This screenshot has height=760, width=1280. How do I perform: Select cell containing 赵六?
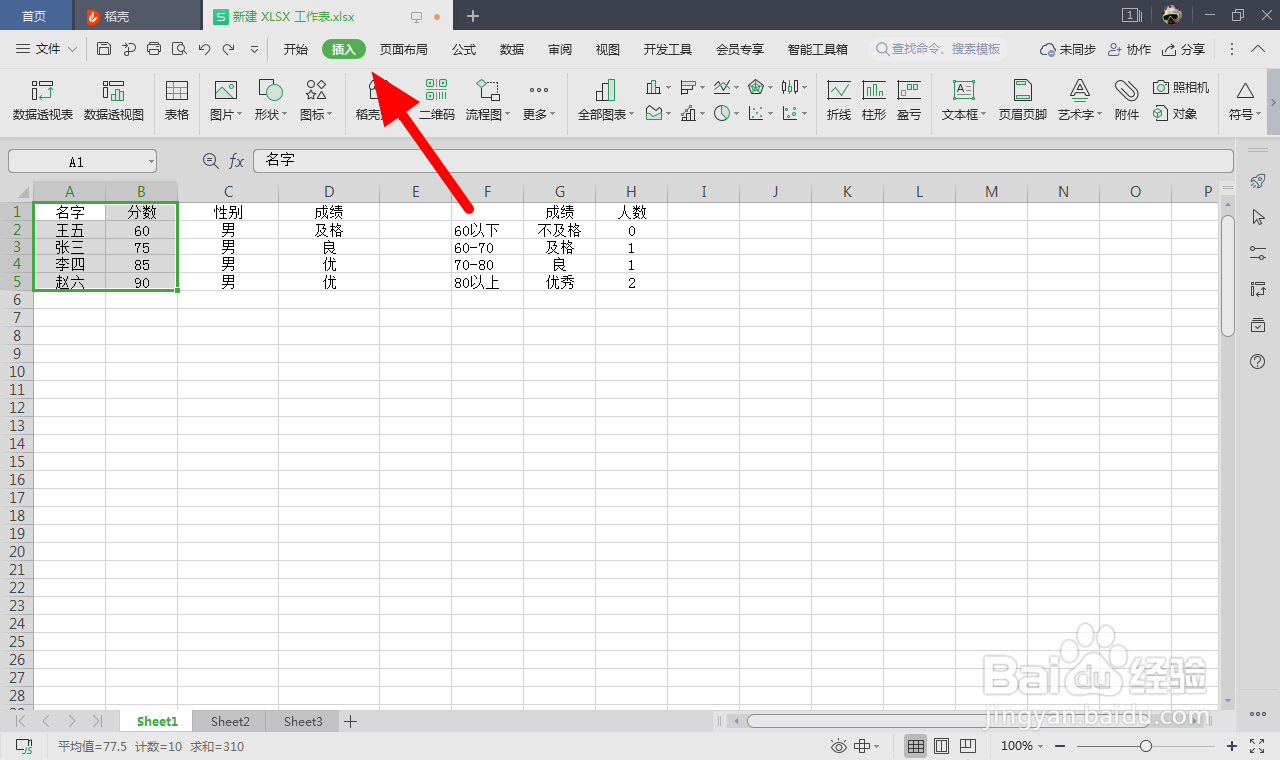(69, 282)
